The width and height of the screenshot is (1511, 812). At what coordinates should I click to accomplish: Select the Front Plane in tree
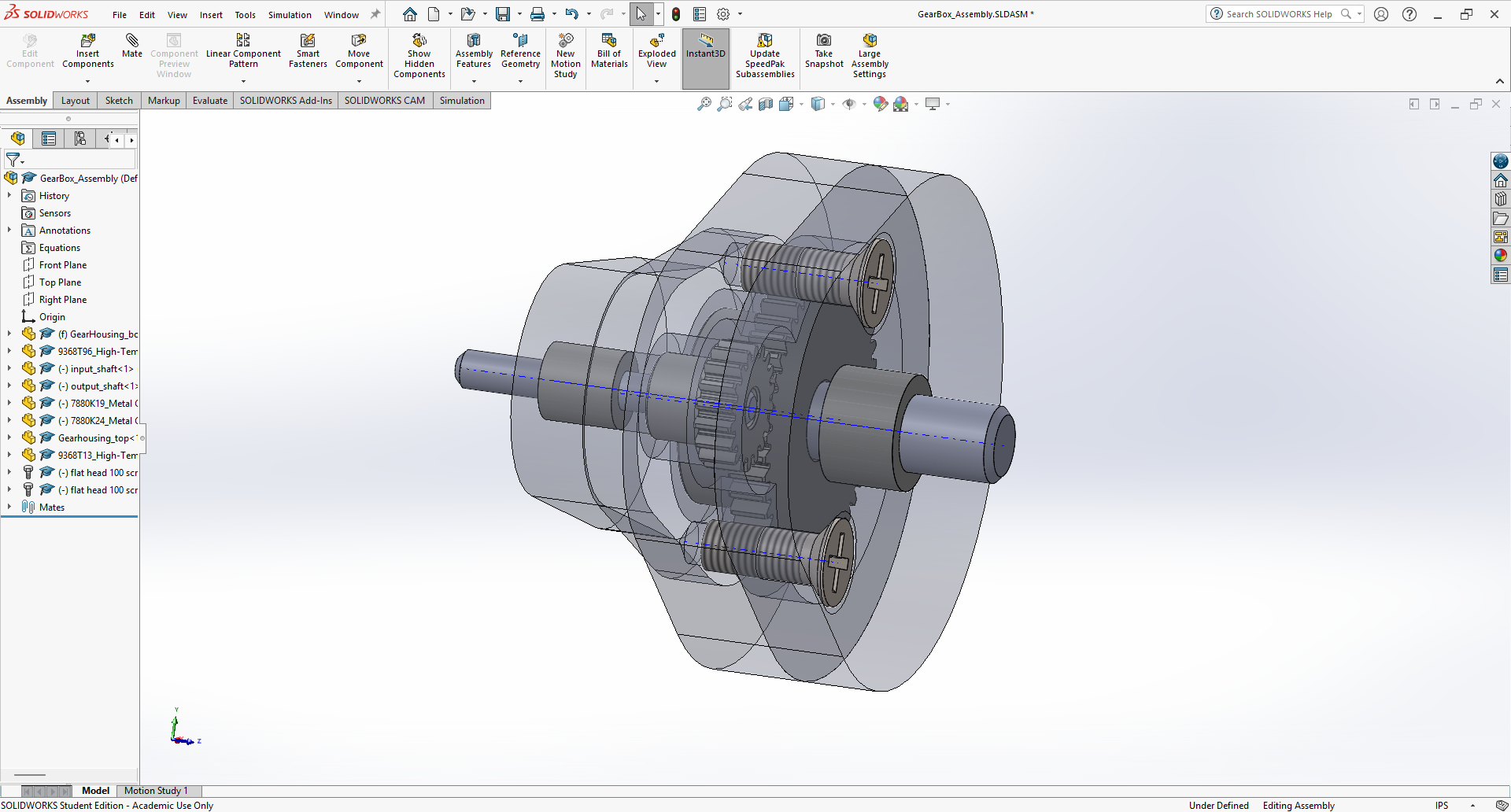click(63, 265)
